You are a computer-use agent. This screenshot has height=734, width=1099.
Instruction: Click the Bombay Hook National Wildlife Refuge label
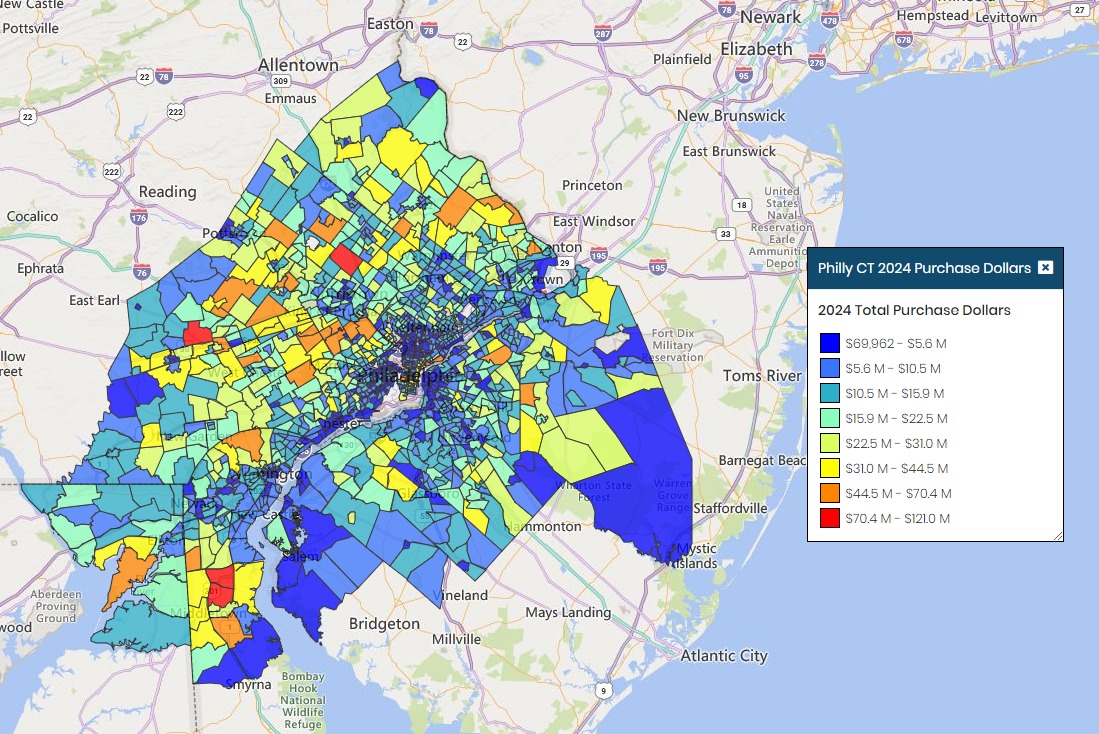(x=303, y=700)
